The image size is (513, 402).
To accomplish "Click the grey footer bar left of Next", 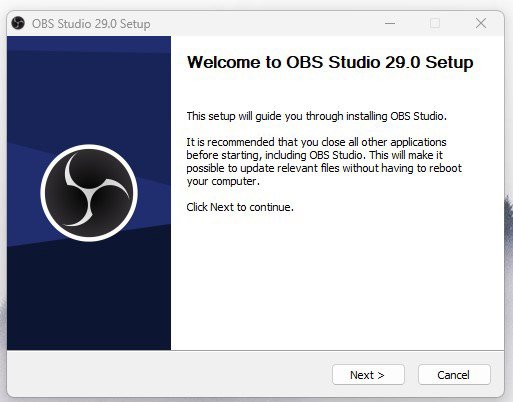I will point(167,374).
